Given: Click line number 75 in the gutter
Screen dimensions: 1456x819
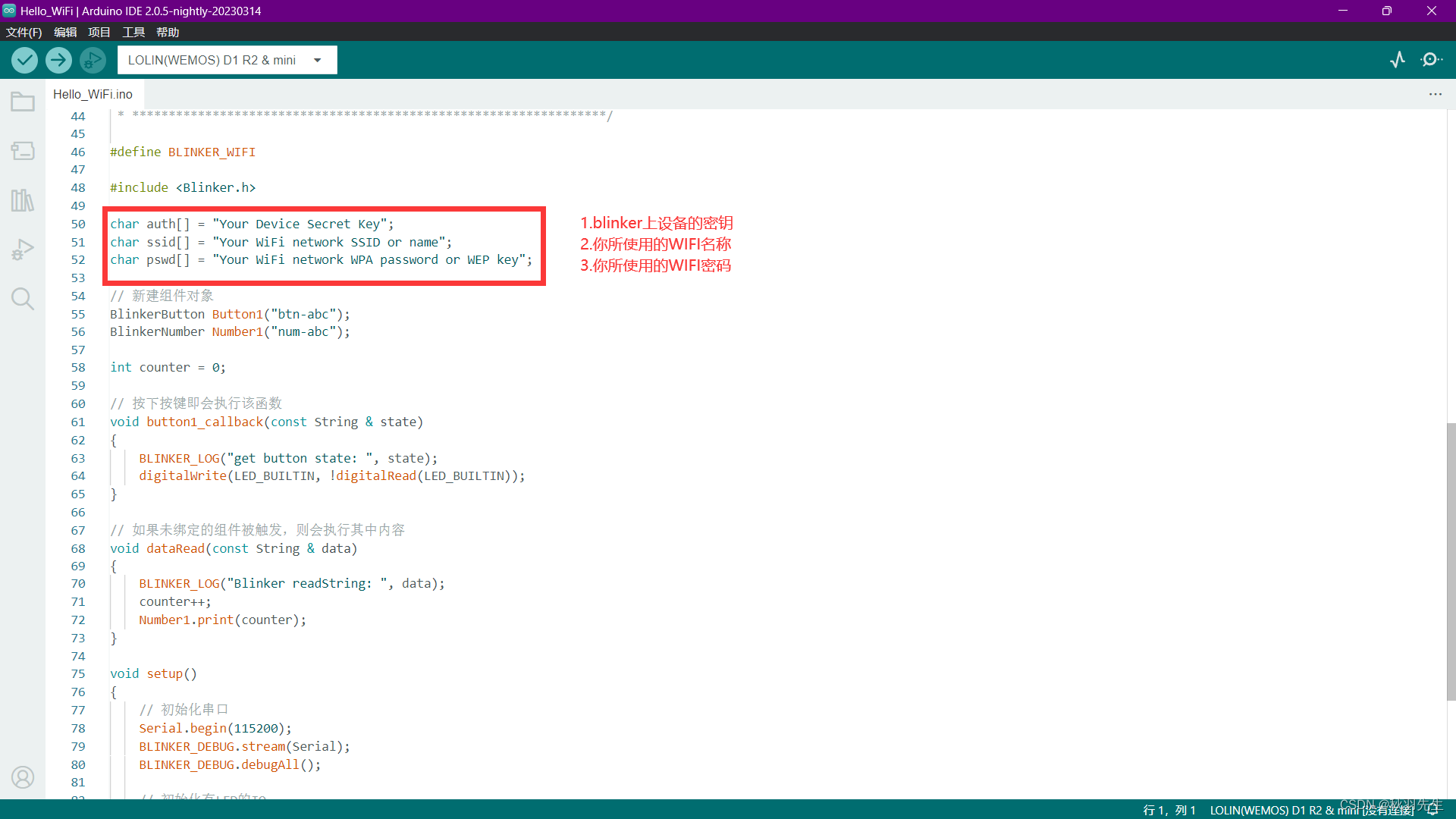Looking at the screenshot, I should coord(78,673).
